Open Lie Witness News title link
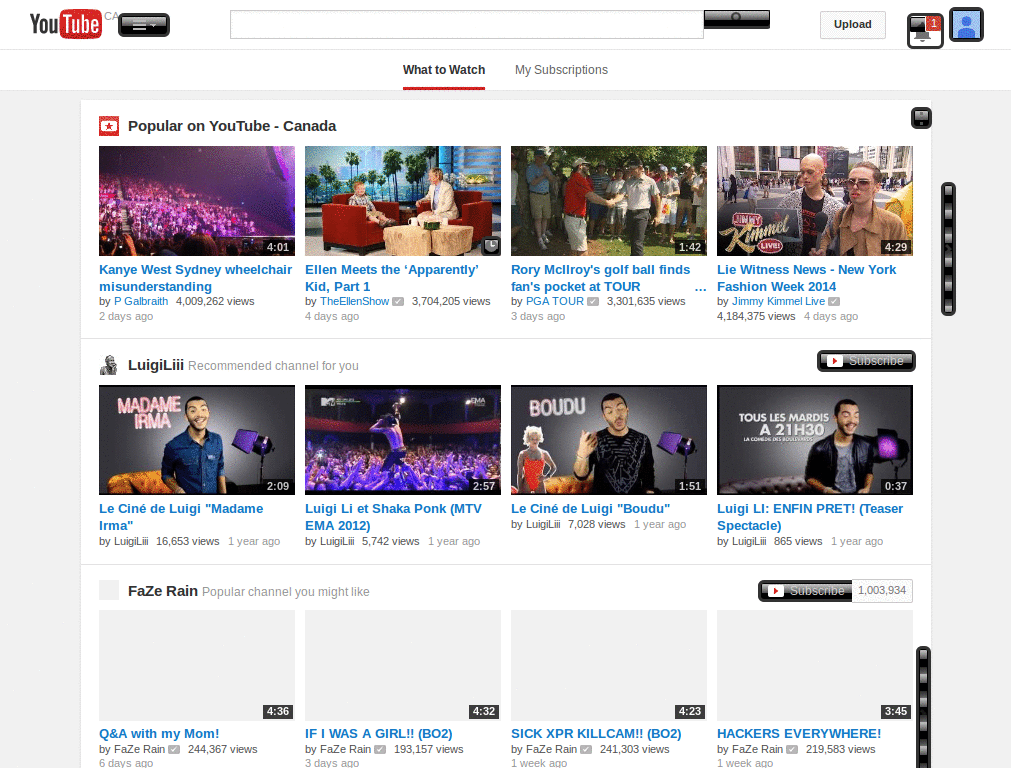Screen dimensions: 1024x768 807,278
